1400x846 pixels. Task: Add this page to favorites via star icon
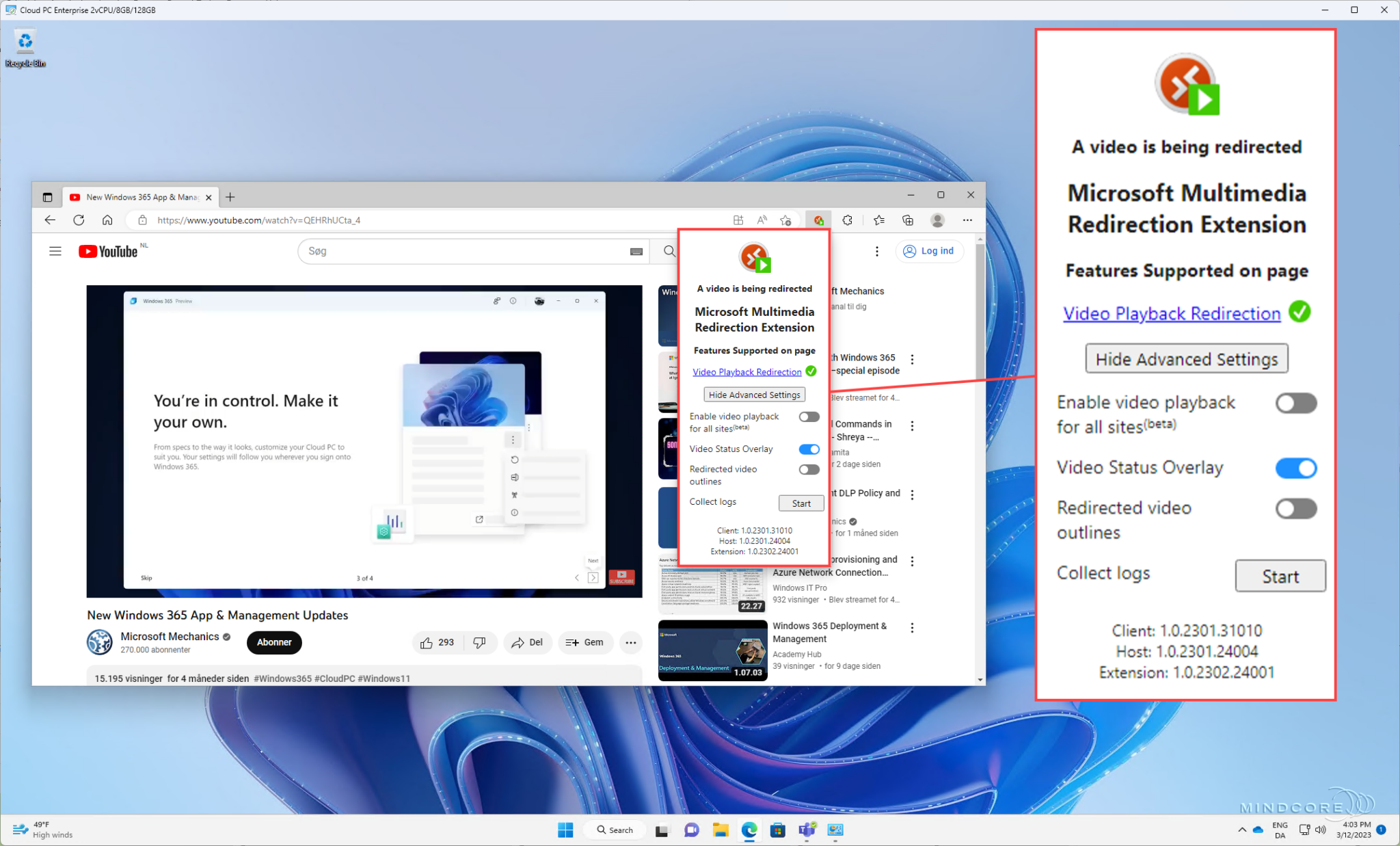[785, 220]
